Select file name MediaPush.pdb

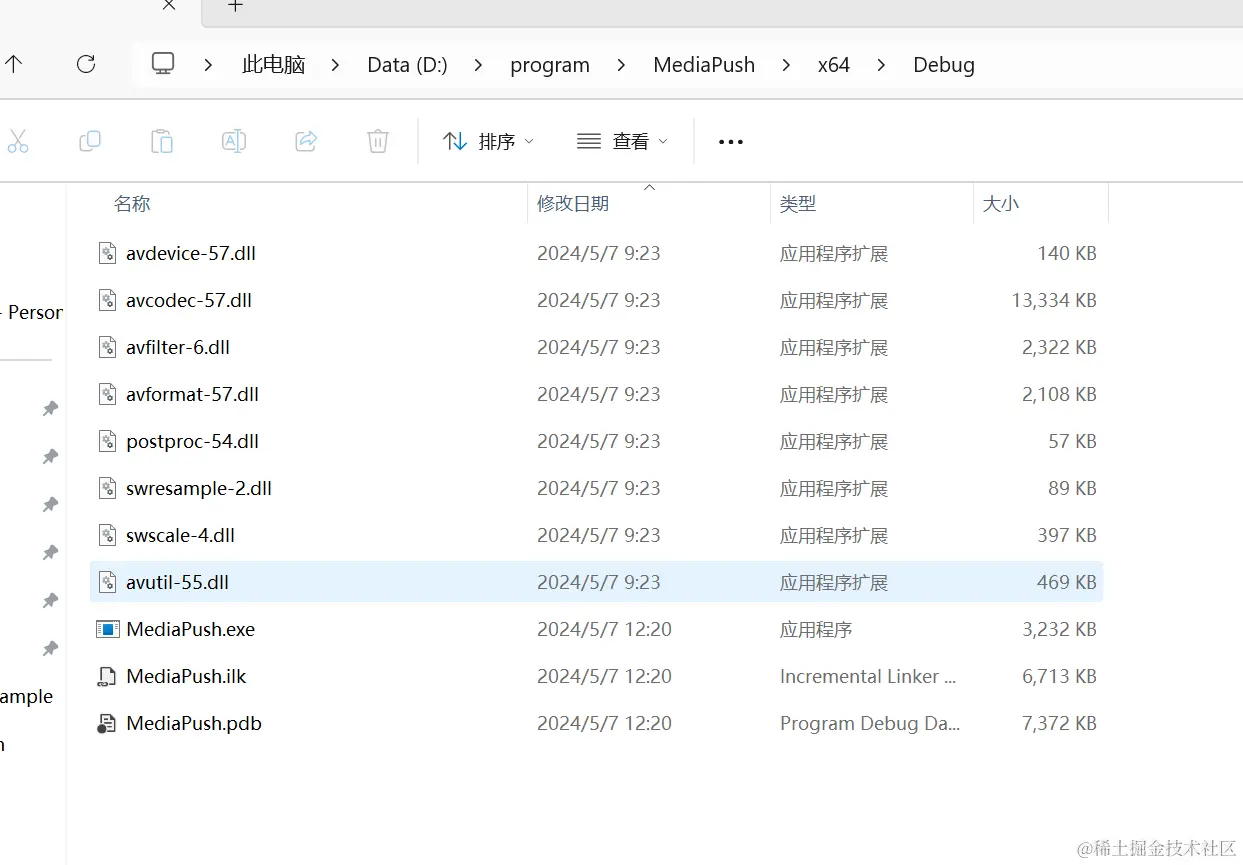(x=194, y=723)
